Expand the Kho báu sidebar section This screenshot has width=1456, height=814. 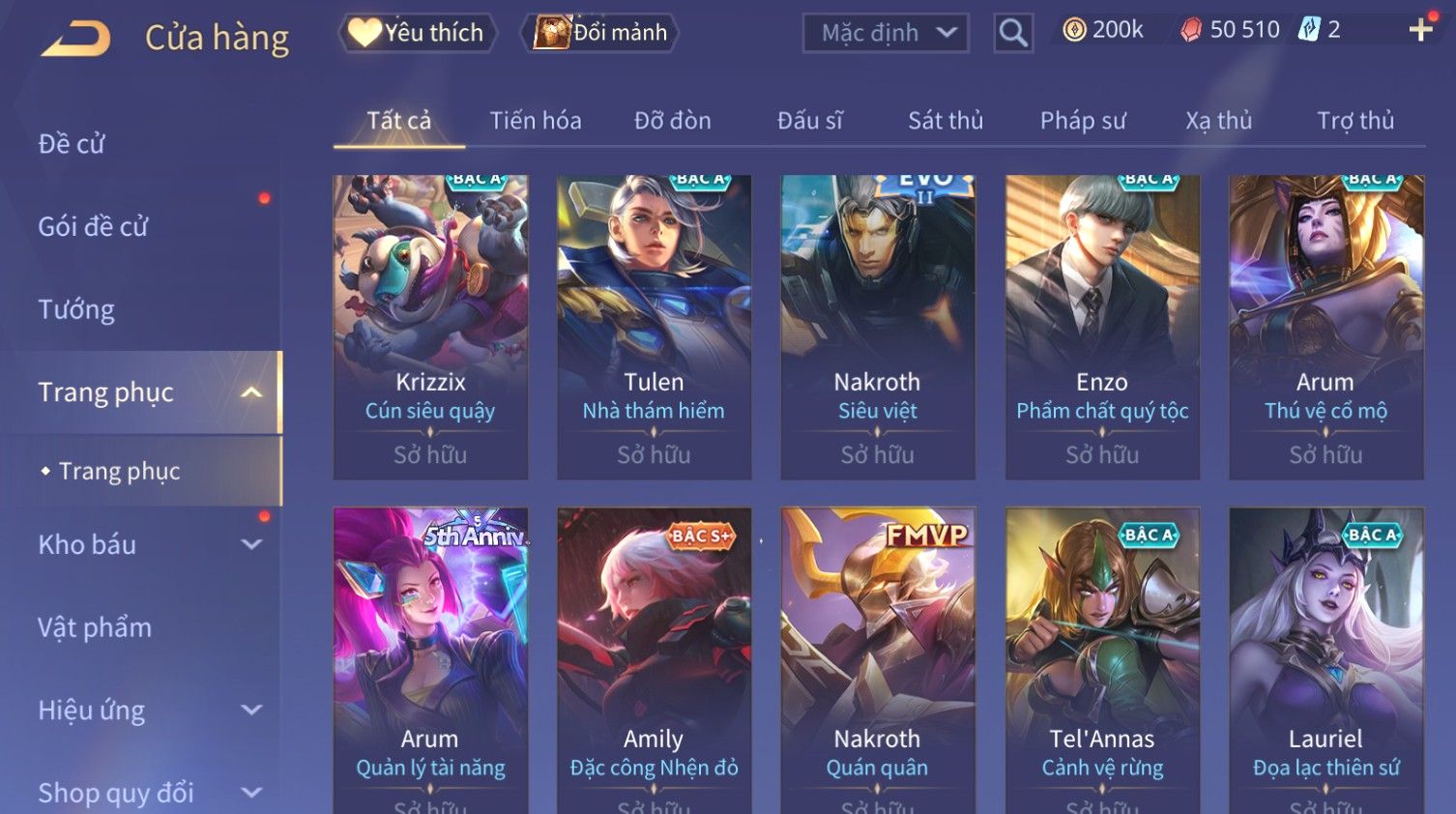coord(251,544)
